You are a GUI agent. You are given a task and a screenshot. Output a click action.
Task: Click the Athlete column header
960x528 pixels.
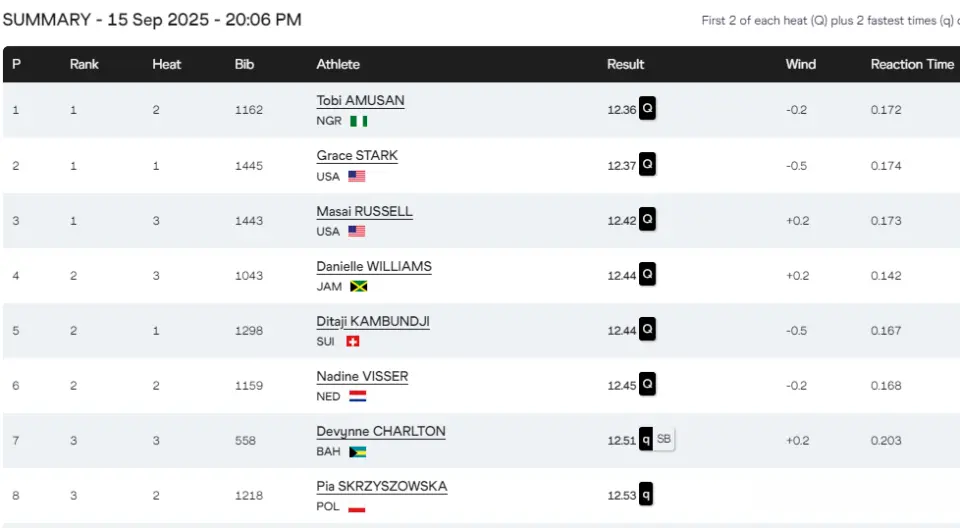coord(338,64)
